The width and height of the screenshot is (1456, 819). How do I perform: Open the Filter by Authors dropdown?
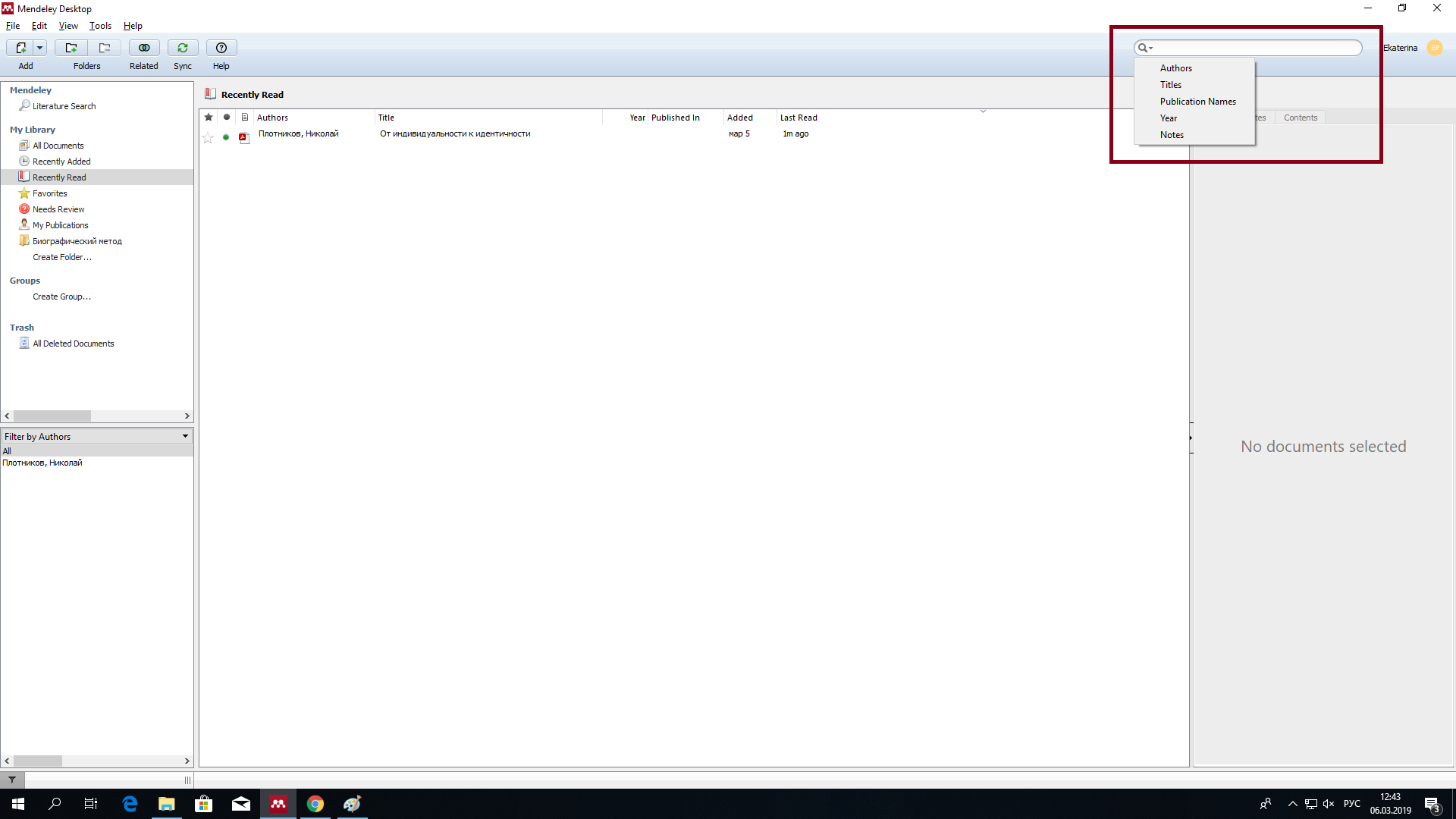(x=97, y=437)
